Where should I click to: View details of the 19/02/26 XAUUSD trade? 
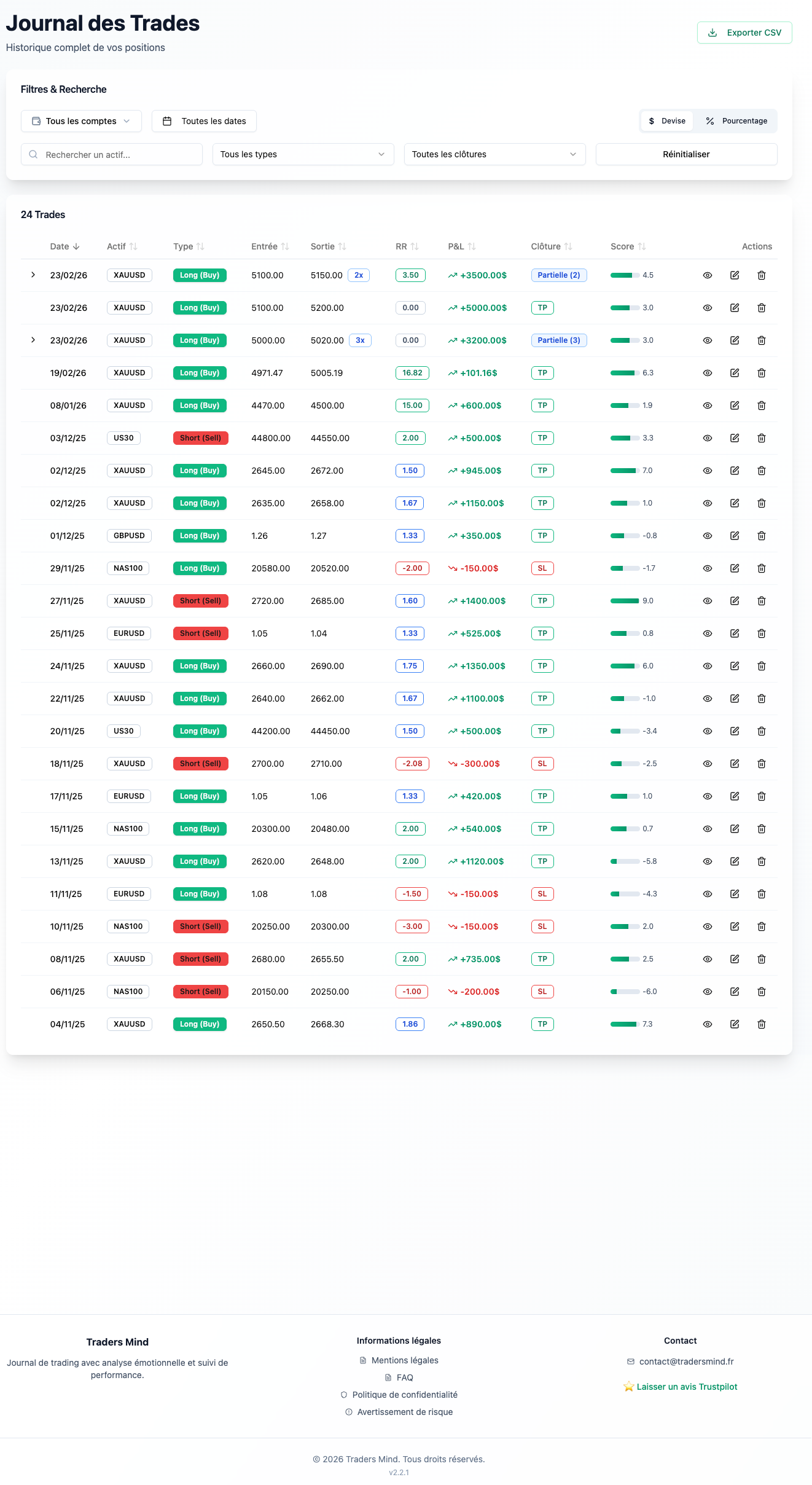(x=707, y=373)
